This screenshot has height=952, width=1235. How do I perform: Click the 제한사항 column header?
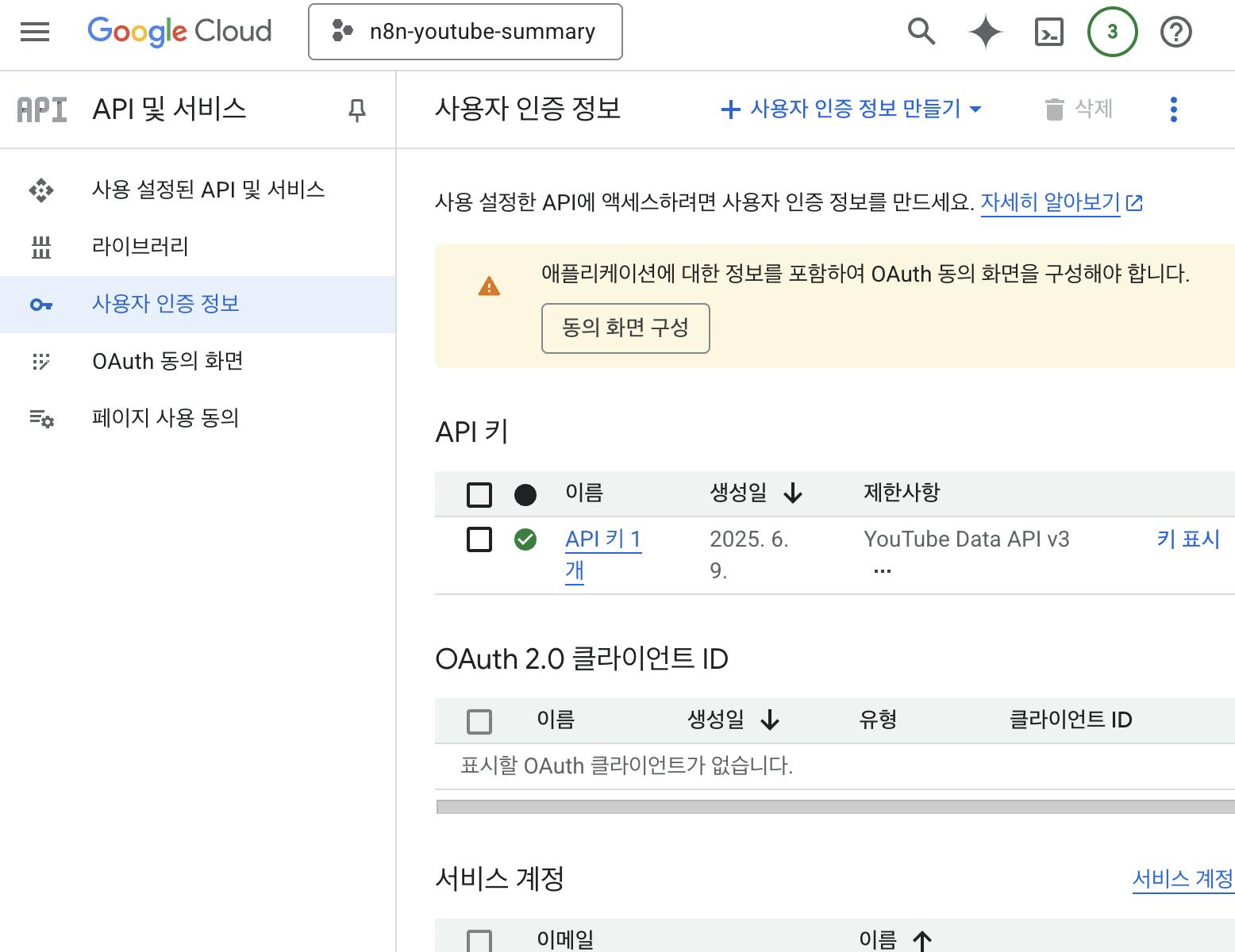coord(902,493)
